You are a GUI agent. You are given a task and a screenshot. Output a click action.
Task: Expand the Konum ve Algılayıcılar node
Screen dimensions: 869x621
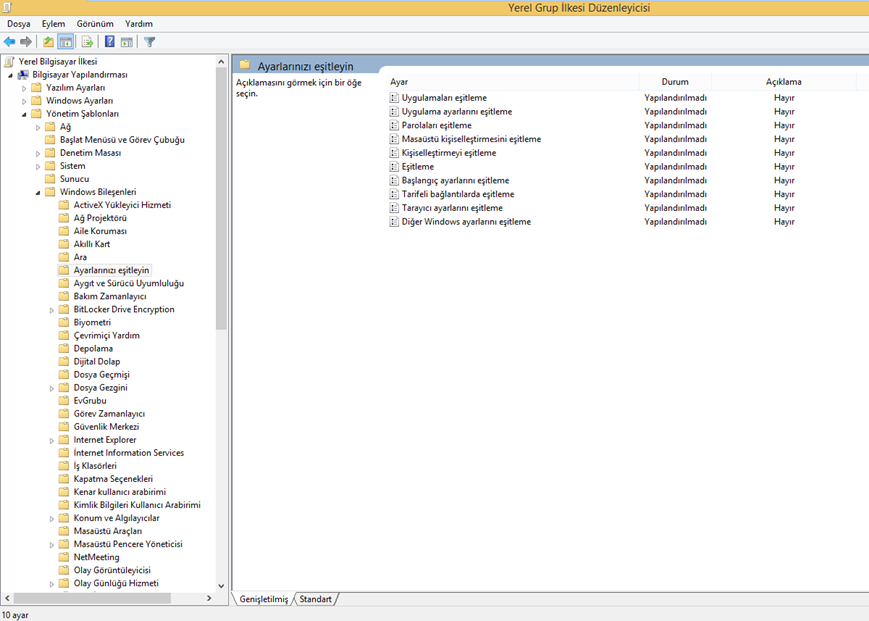point(52,519)
